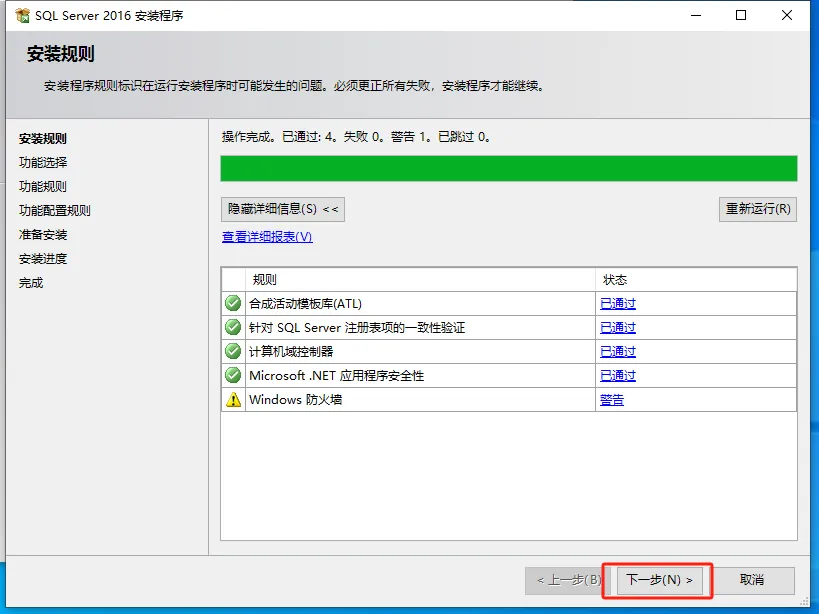819x614 pixels.
Task: Select 功能配置规则 step in sidebar
Action: (55, 210)
